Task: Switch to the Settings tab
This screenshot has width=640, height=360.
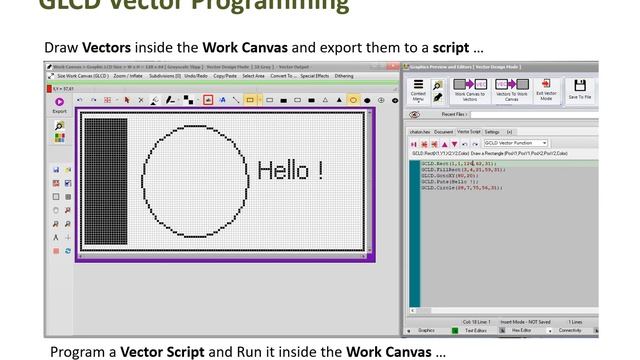Action: pos(492,132)
